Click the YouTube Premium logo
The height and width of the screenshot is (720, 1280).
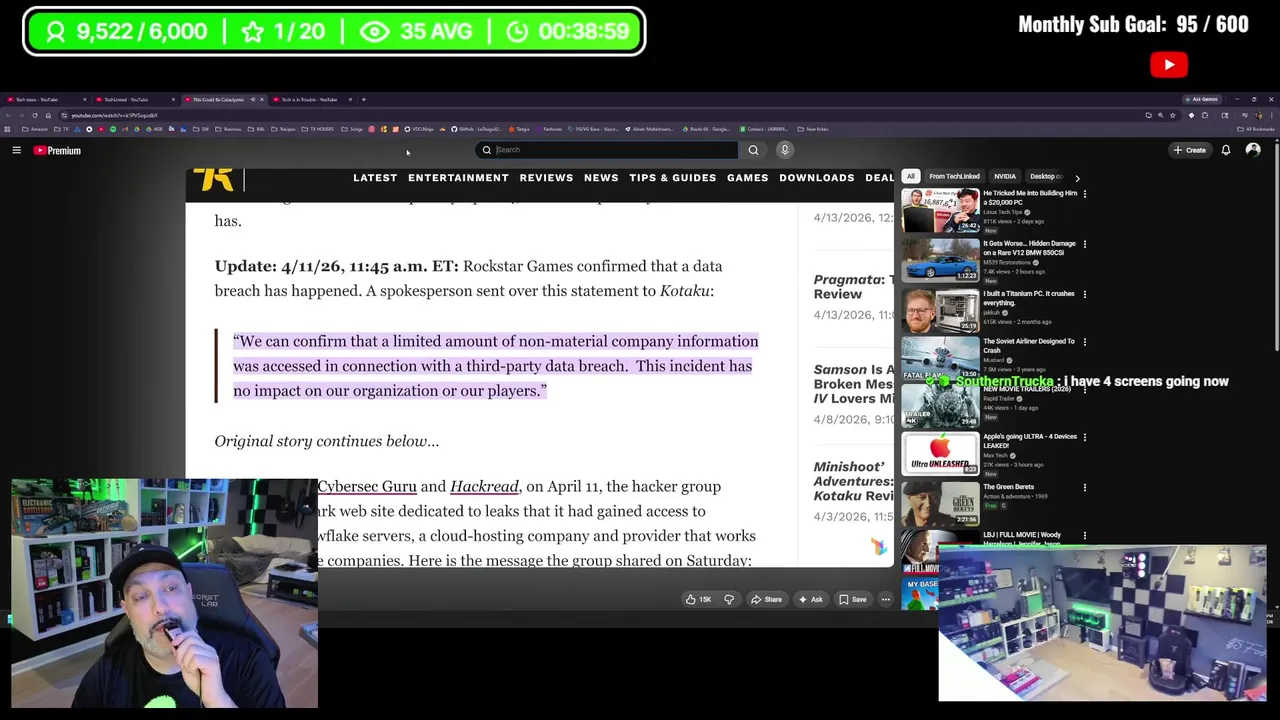[x=57, y=150]
